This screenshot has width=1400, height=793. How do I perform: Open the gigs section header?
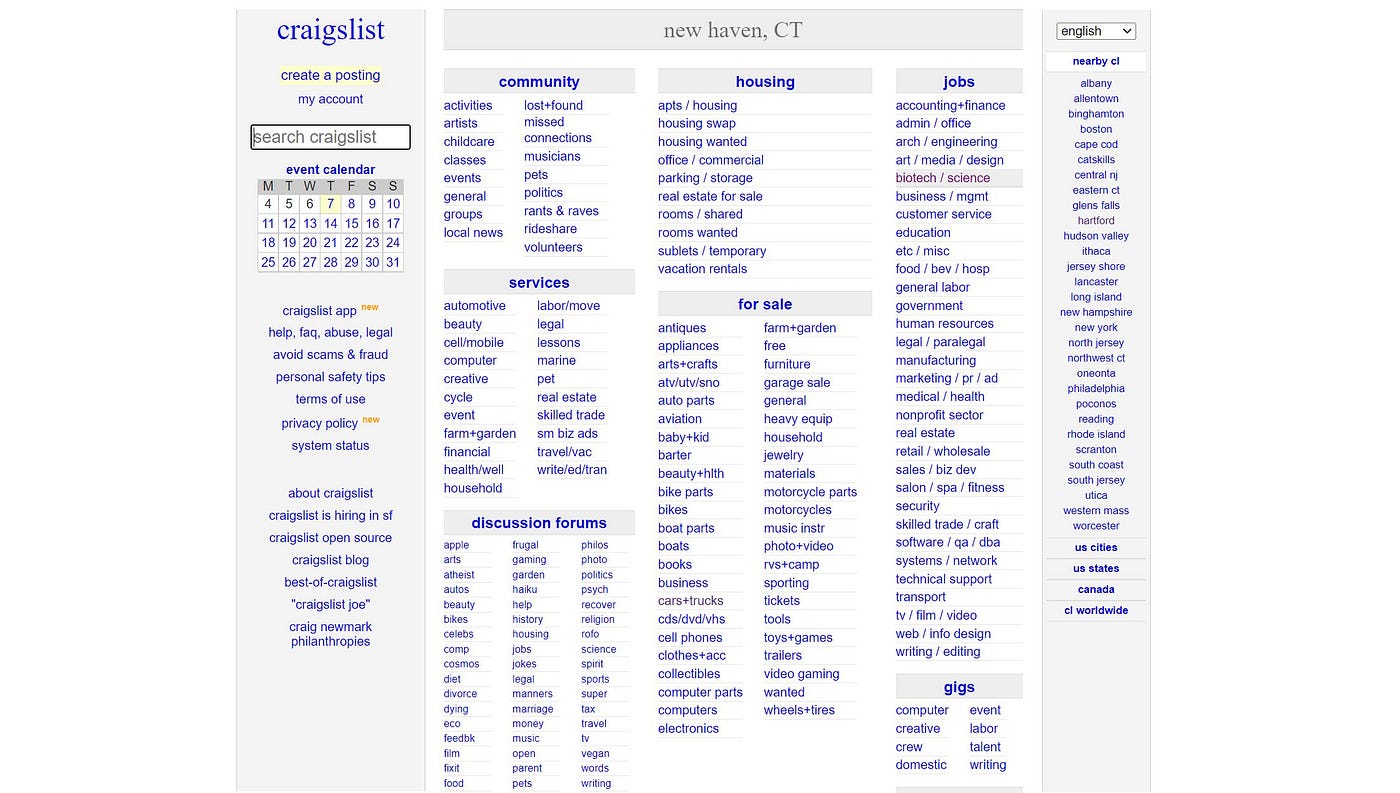[x=959, y=688]
